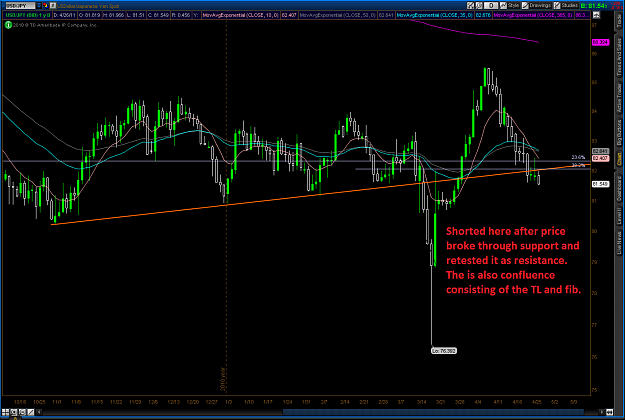Select the magenta MovAvgExponential (CLOSE, 365, 0) label
625x420 pixels.
coord(533,15)
